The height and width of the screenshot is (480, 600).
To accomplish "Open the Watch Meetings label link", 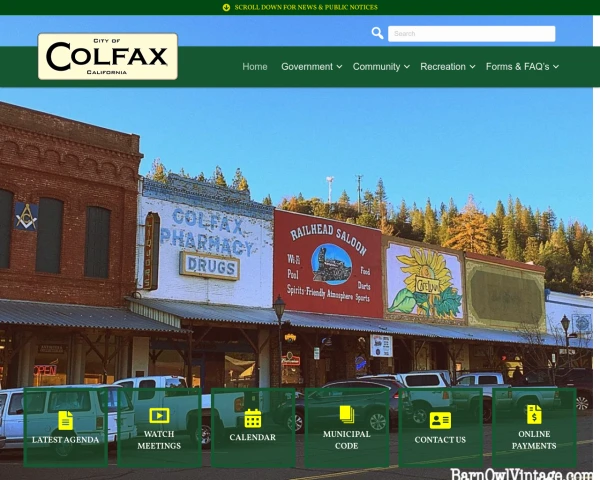I will (x=159, y=440).
